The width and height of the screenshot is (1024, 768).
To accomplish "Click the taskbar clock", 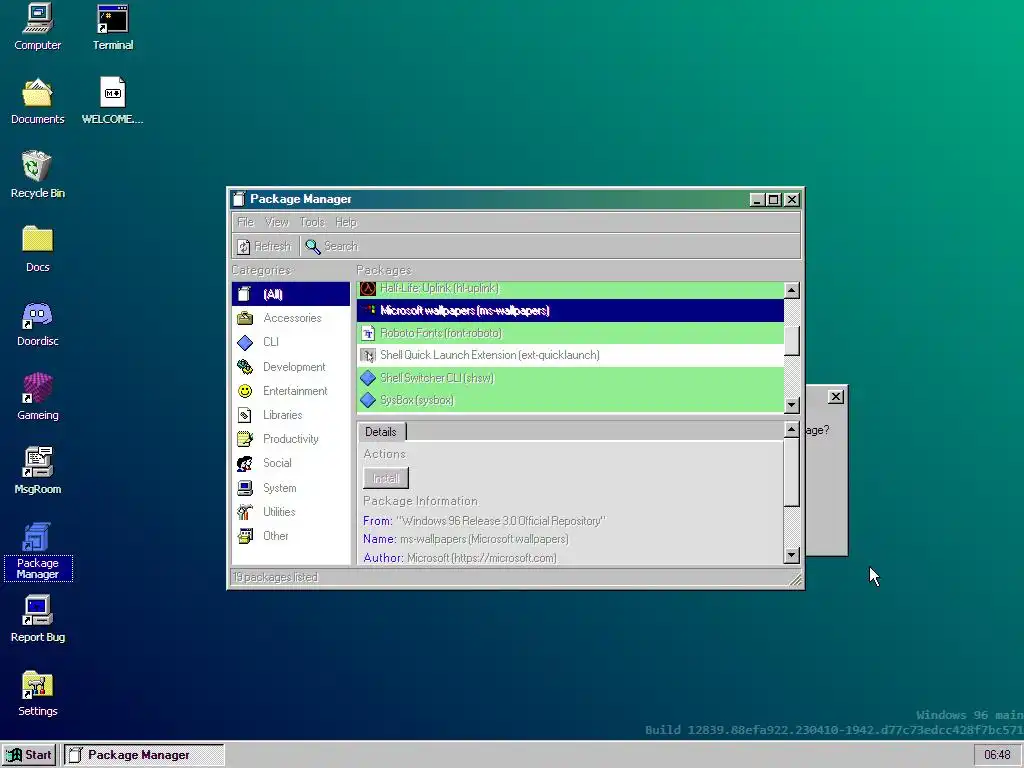I will click(x=997, y=755).
